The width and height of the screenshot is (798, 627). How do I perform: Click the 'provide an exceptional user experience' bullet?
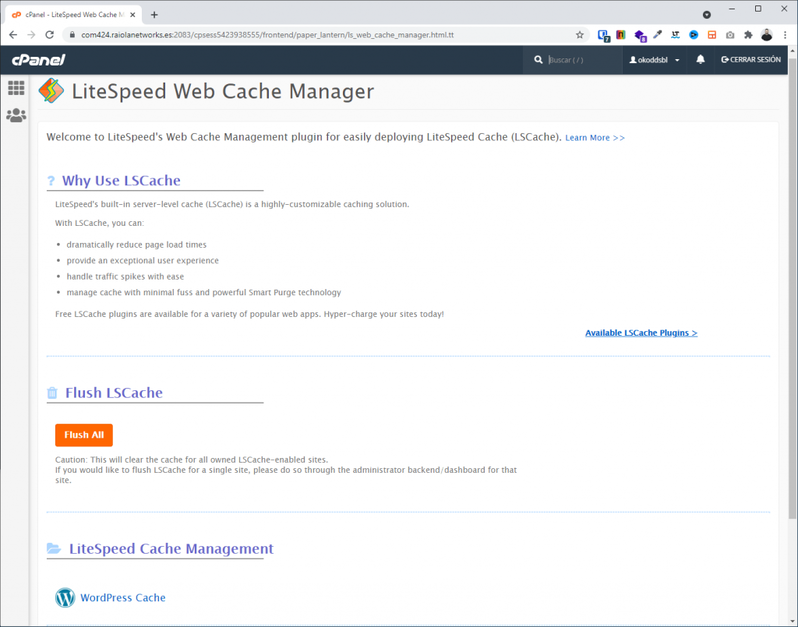142,261
